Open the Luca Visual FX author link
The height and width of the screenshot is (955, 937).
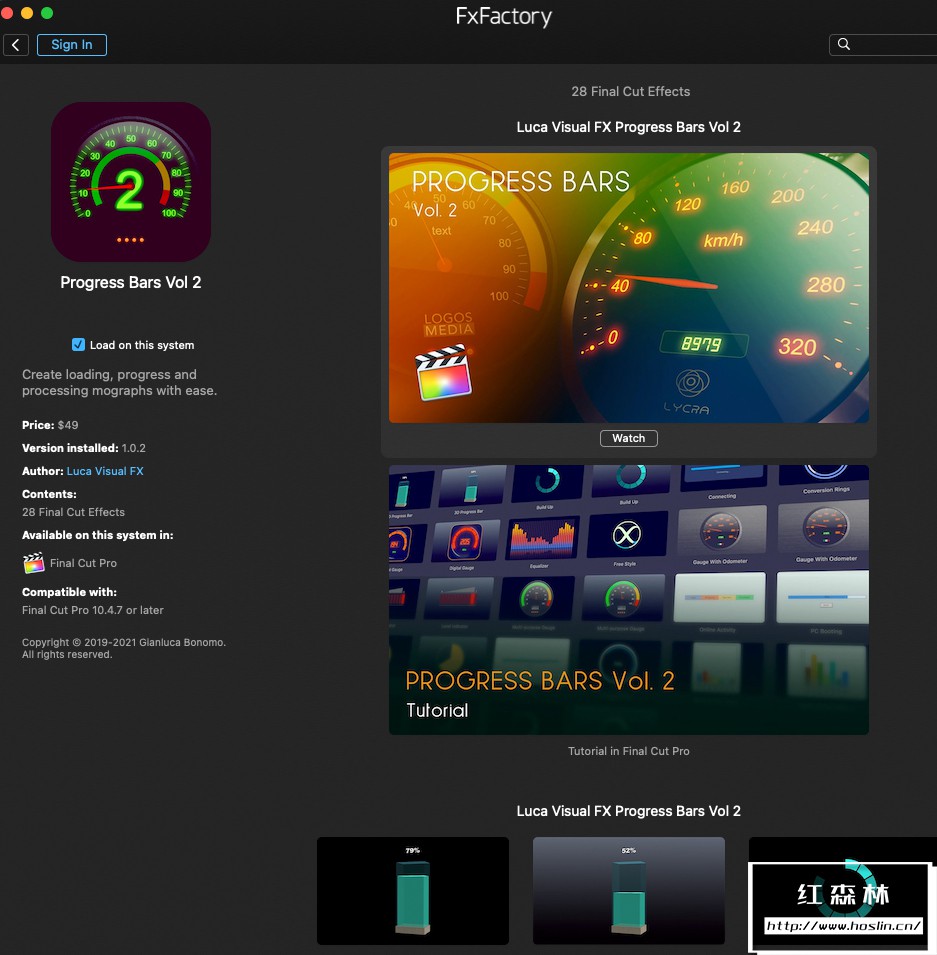(x=105, y=471)
